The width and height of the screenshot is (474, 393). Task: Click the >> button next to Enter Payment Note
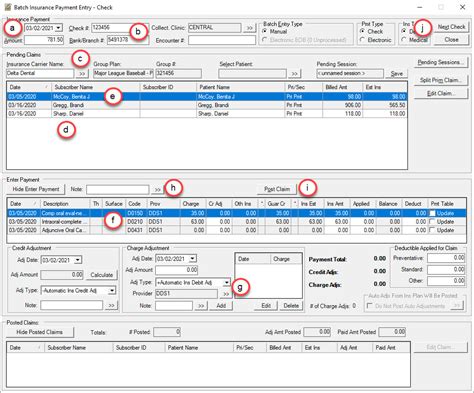[x=157, y=190]
